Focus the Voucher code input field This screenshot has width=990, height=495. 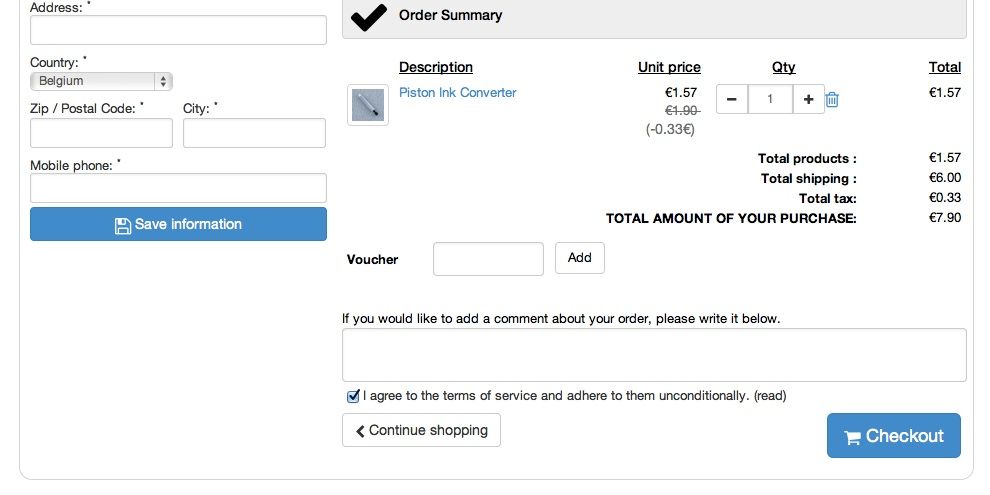pyautogui.click(x=488, y=259)
